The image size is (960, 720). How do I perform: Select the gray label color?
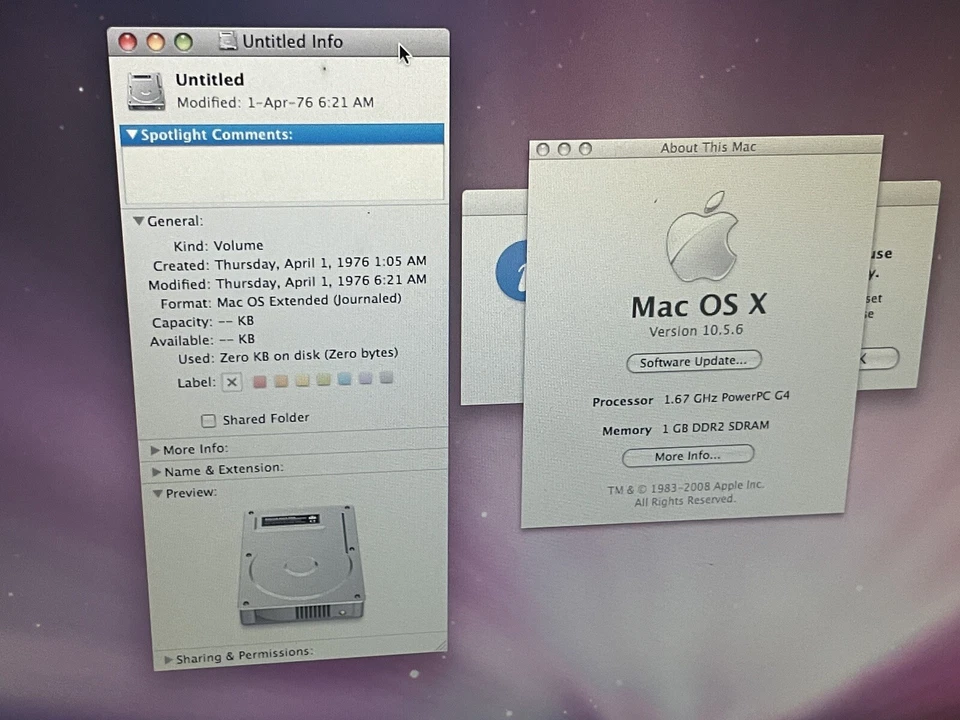(x=386, y=380)
